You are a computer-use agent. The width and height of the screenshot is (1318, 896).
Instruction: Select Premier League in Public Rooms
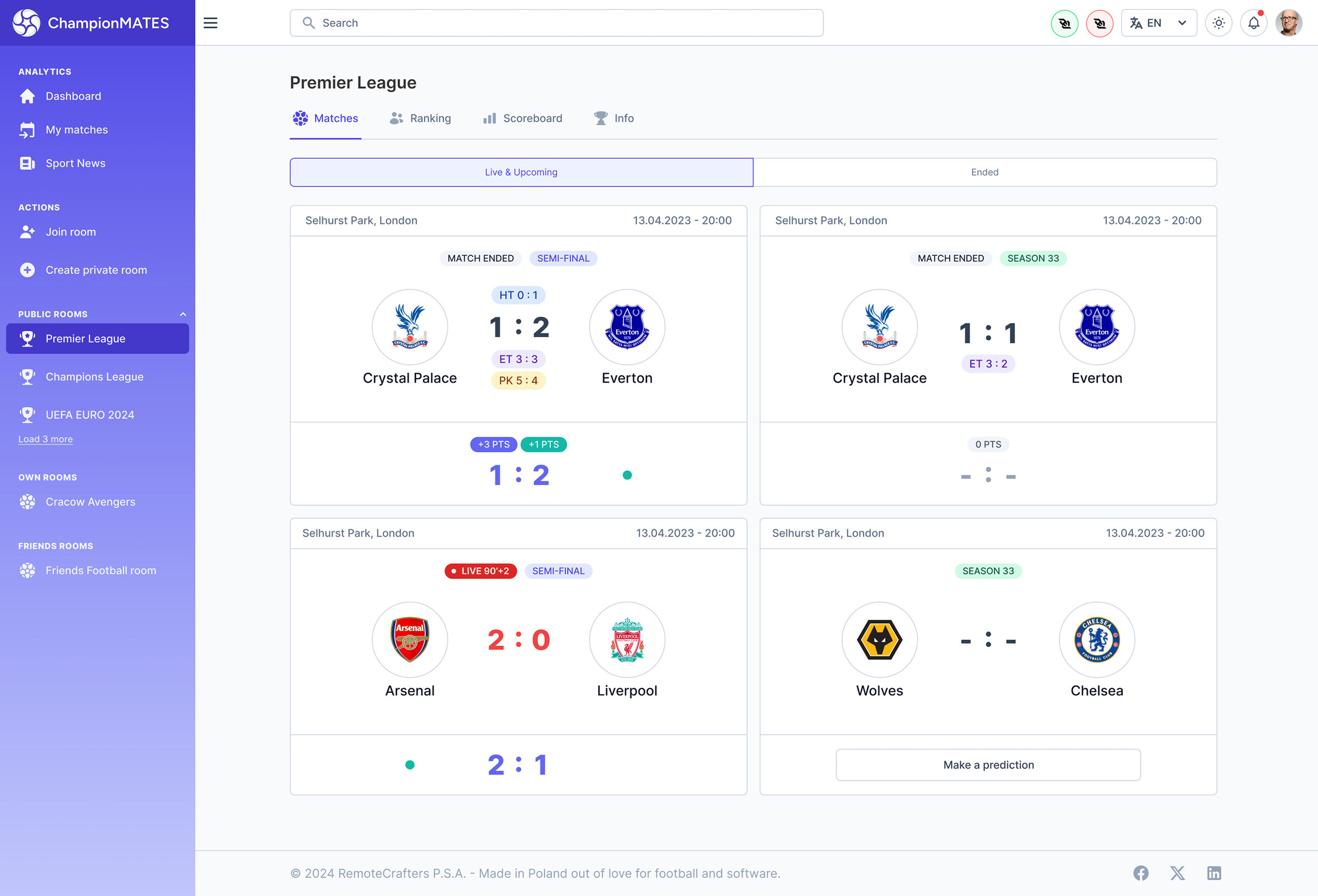pos(98,339)
